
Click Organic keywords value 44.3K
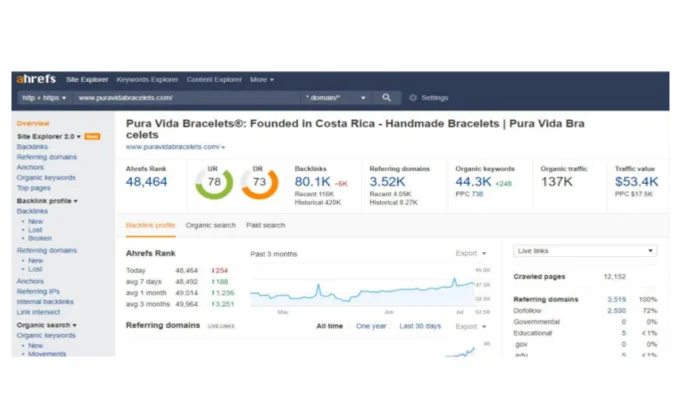pyautogui.click(x=473, y=182)
